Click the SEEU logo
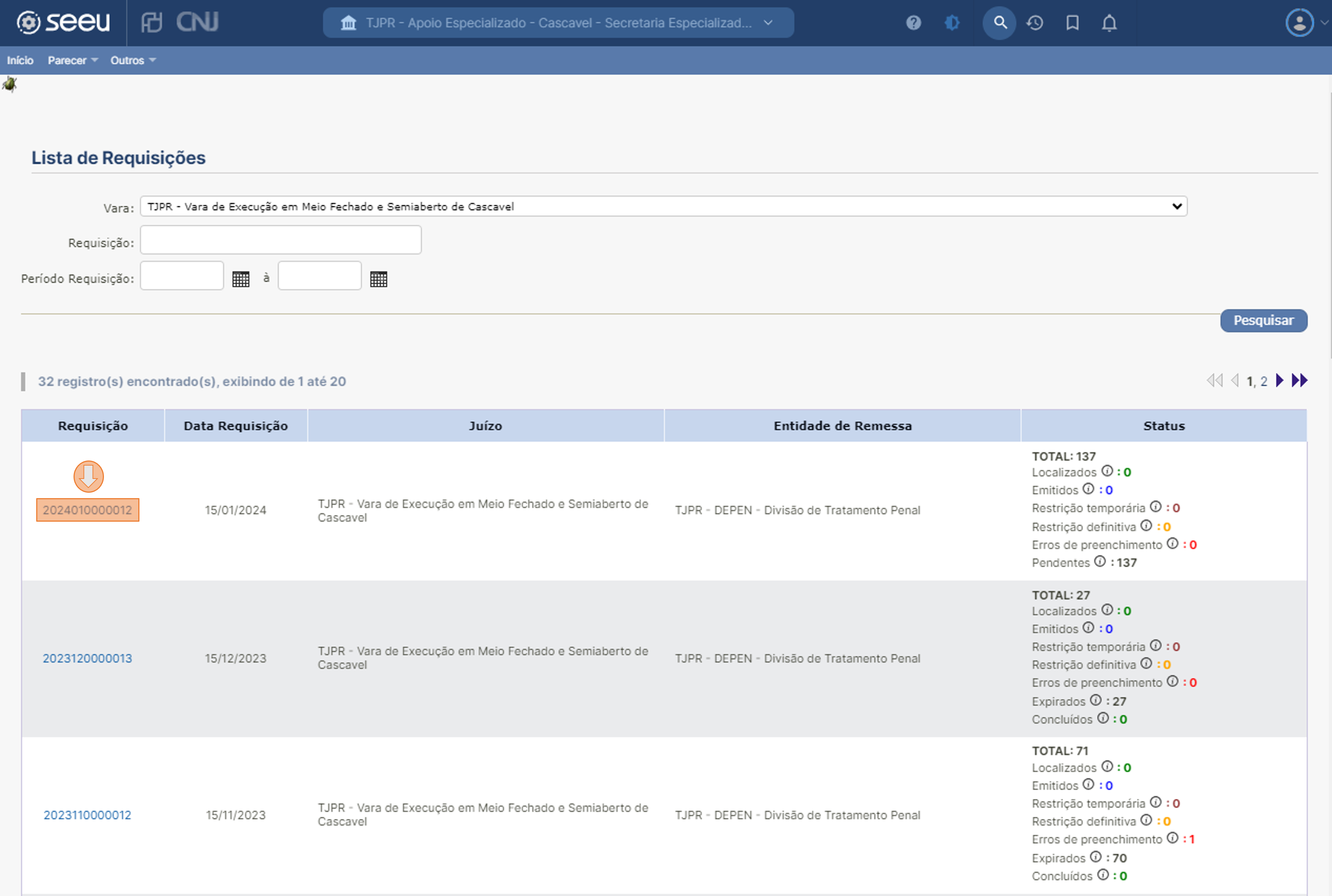This screenshot has height=896, width=1332. pos(63,22)
